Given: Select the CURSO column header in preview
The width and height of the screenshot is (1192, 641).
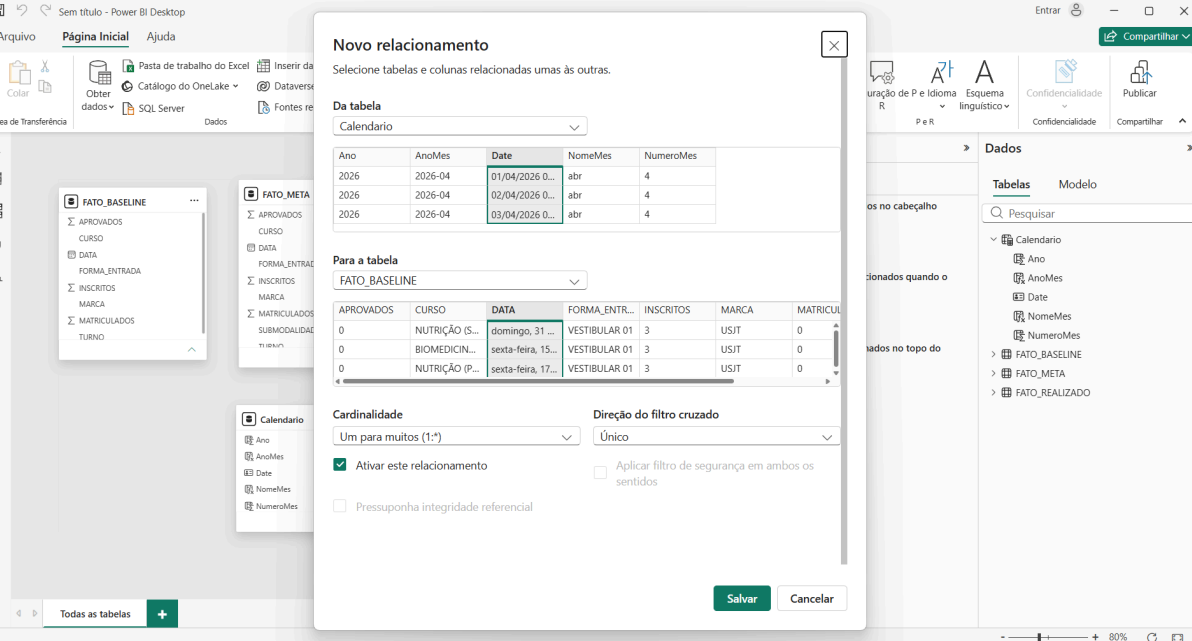Looking at the screenshot, I should [449, 310].
